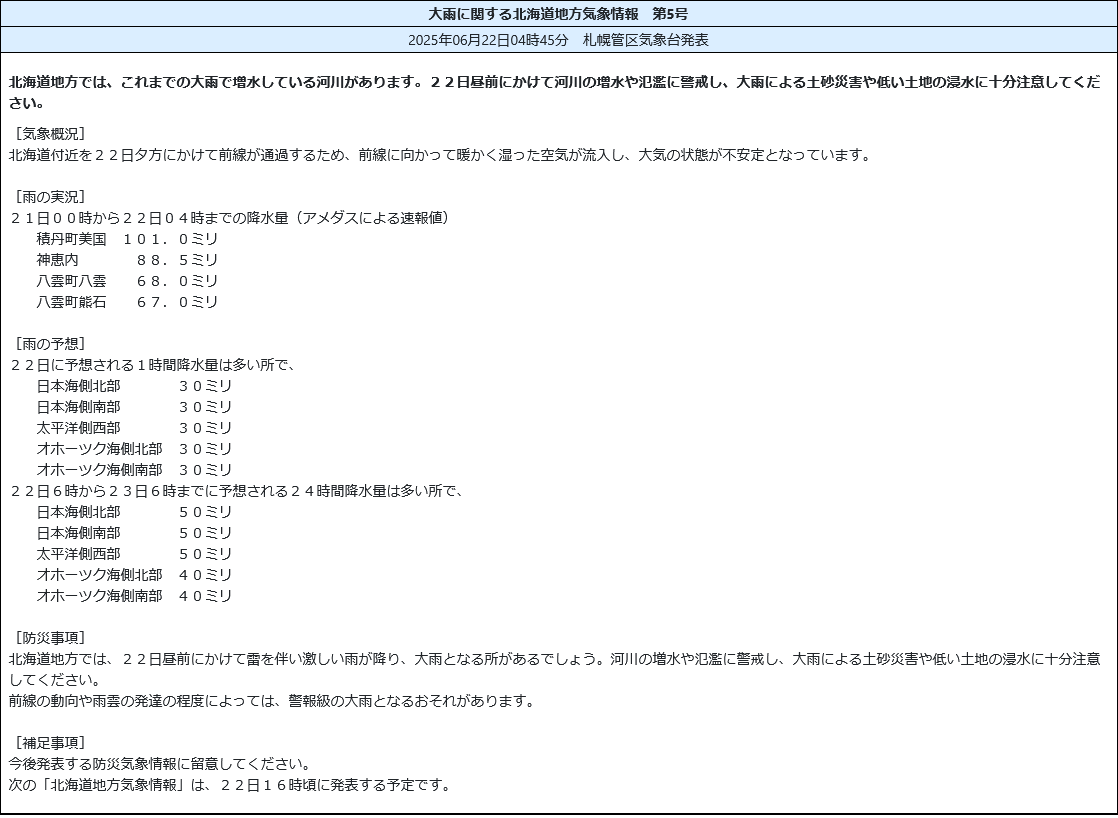
Task: Click the line 22日に予想される1時間降水量は多い所で
Action: (x=153, y=365)
